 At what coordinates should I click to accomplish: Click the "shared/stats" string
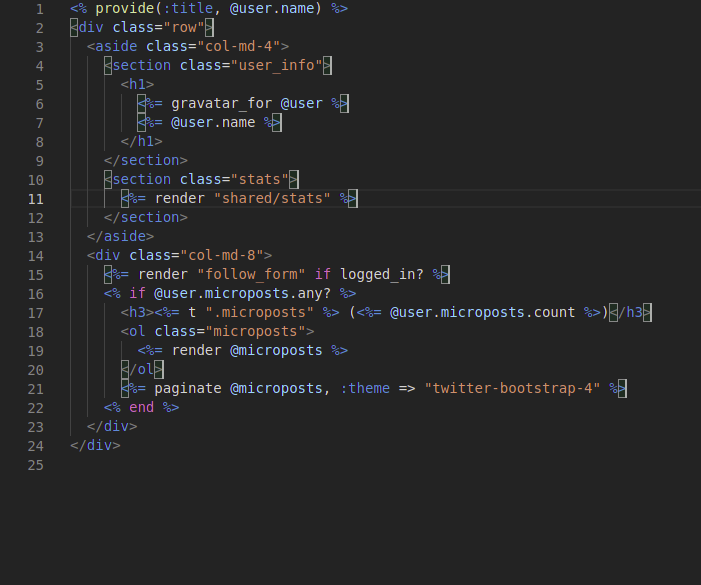(272, 198)
